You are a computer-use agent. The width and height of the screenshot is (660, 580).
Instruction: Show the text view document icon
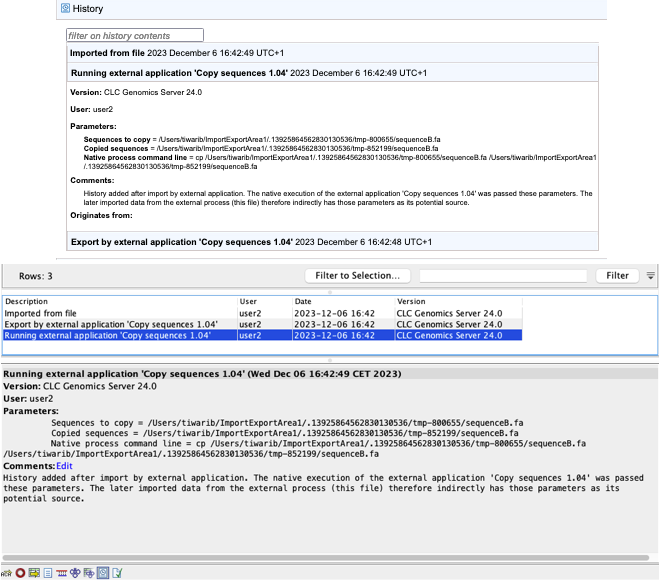click(x=47, y=573)
